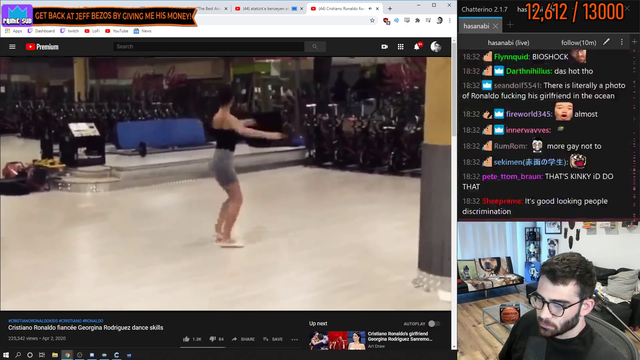Close the hasanabi Chatterino tab
The height and width of the screenshot is (360, 640).
(495, 26)
